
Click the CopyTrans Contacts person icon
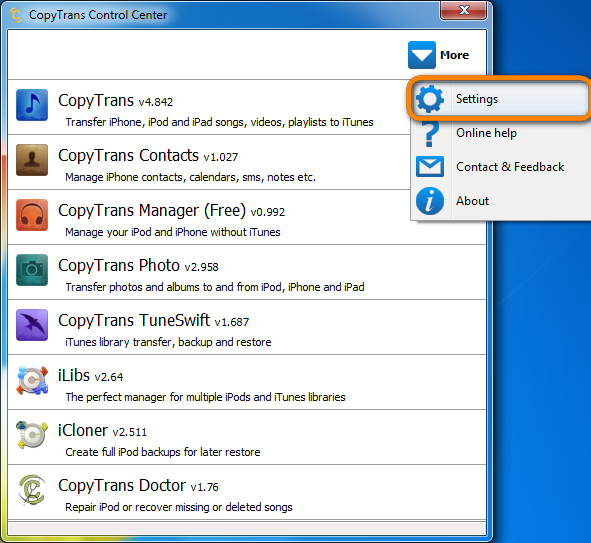[x=32, y=160]
